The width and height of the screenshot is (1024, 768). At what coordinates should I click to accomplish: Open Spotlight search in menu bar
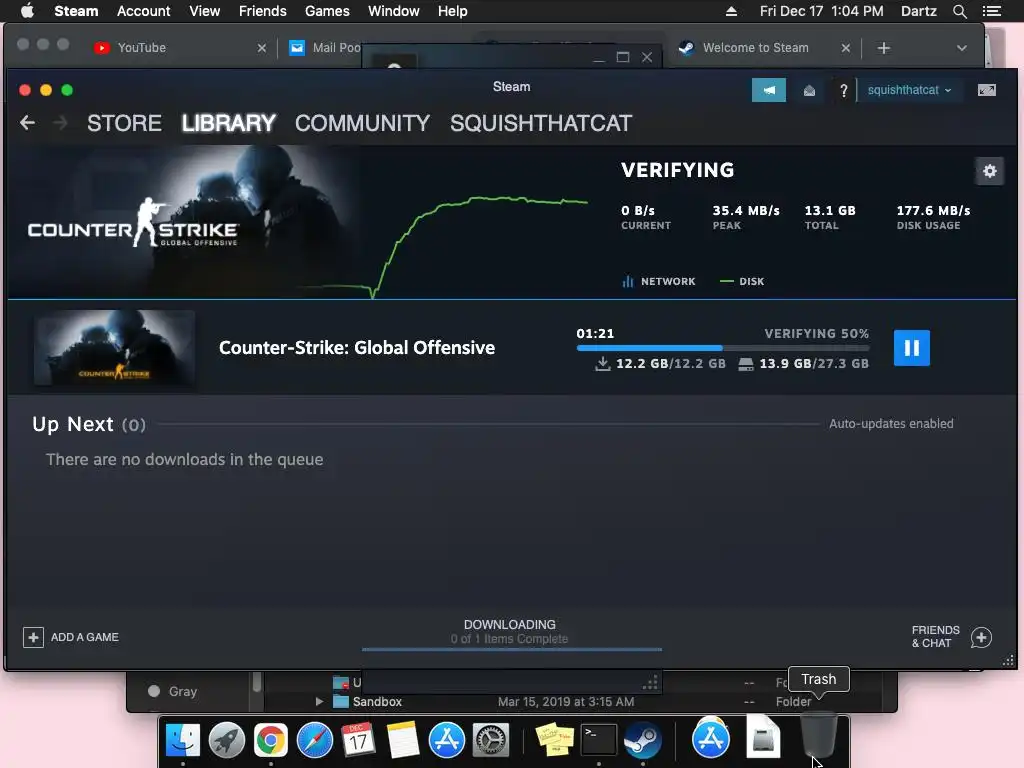(x=959, y=11)
